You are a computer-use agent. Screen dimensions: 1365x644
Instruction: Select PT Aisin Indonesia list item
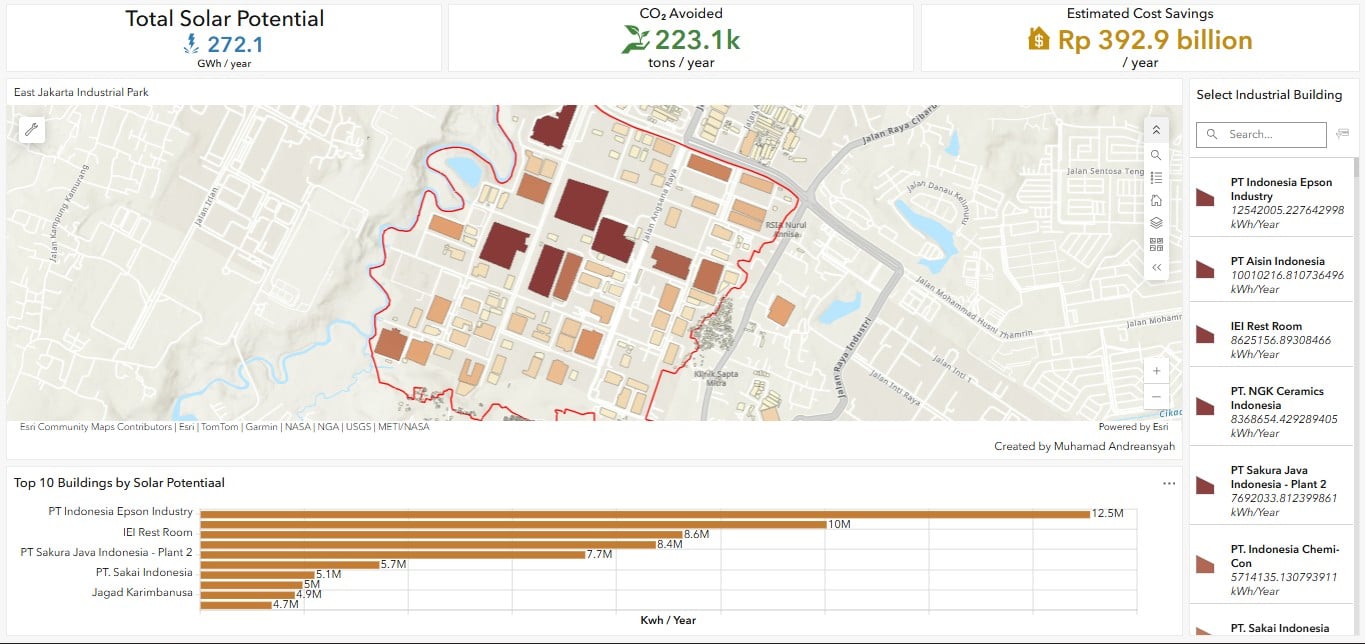1270,269
